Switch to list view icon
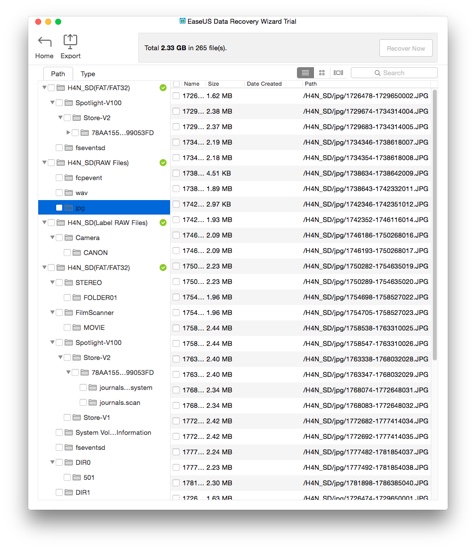 (305, 73)
